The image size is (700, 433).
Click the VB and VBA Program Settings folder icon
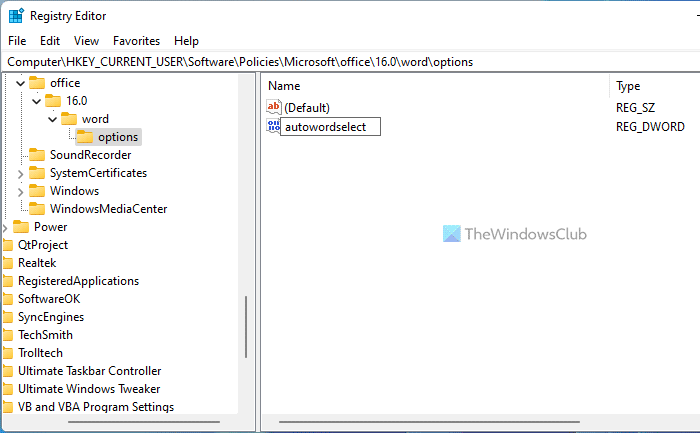coord(8,407)
